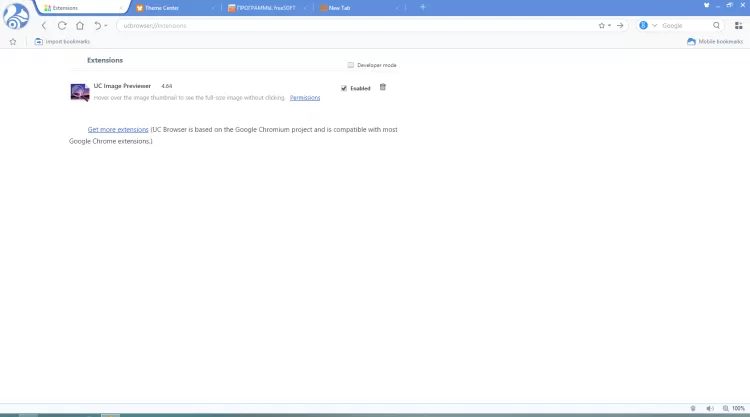Switch to the New Tab tab

358,8
